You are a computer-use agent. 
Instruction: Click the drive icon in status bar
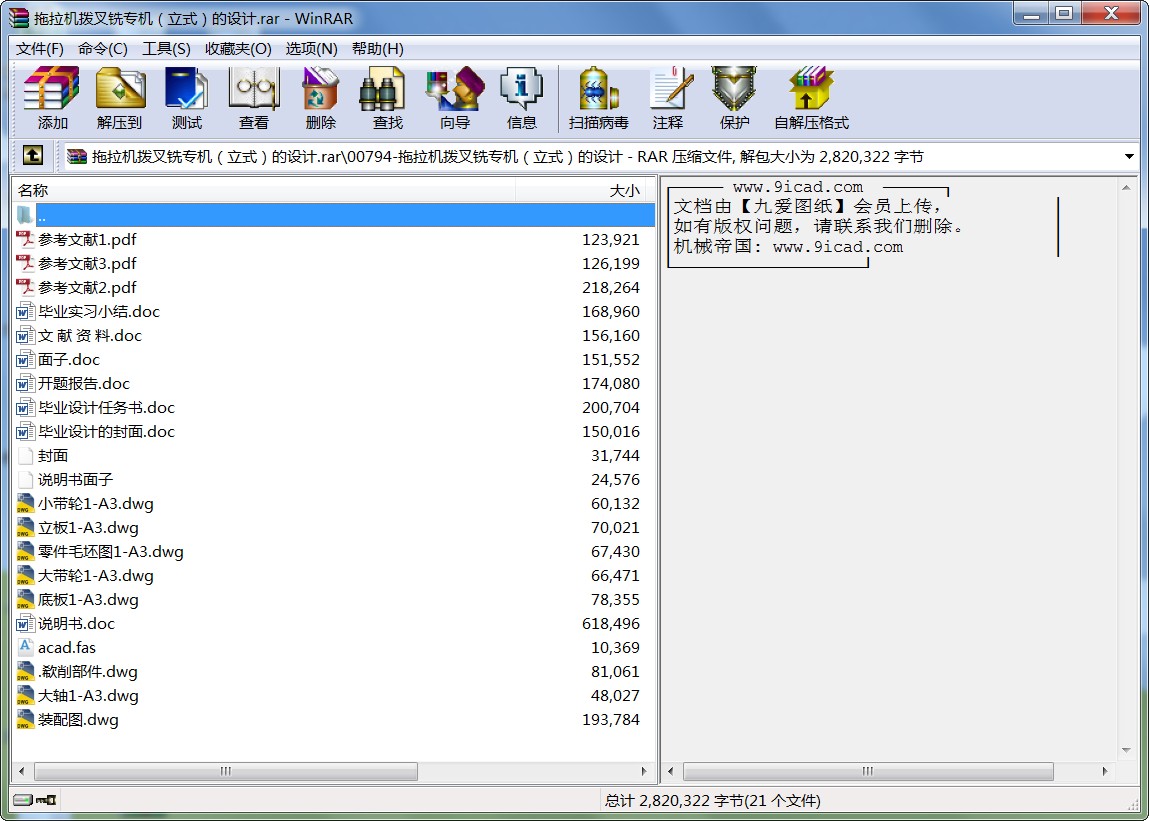coord(23,799)
